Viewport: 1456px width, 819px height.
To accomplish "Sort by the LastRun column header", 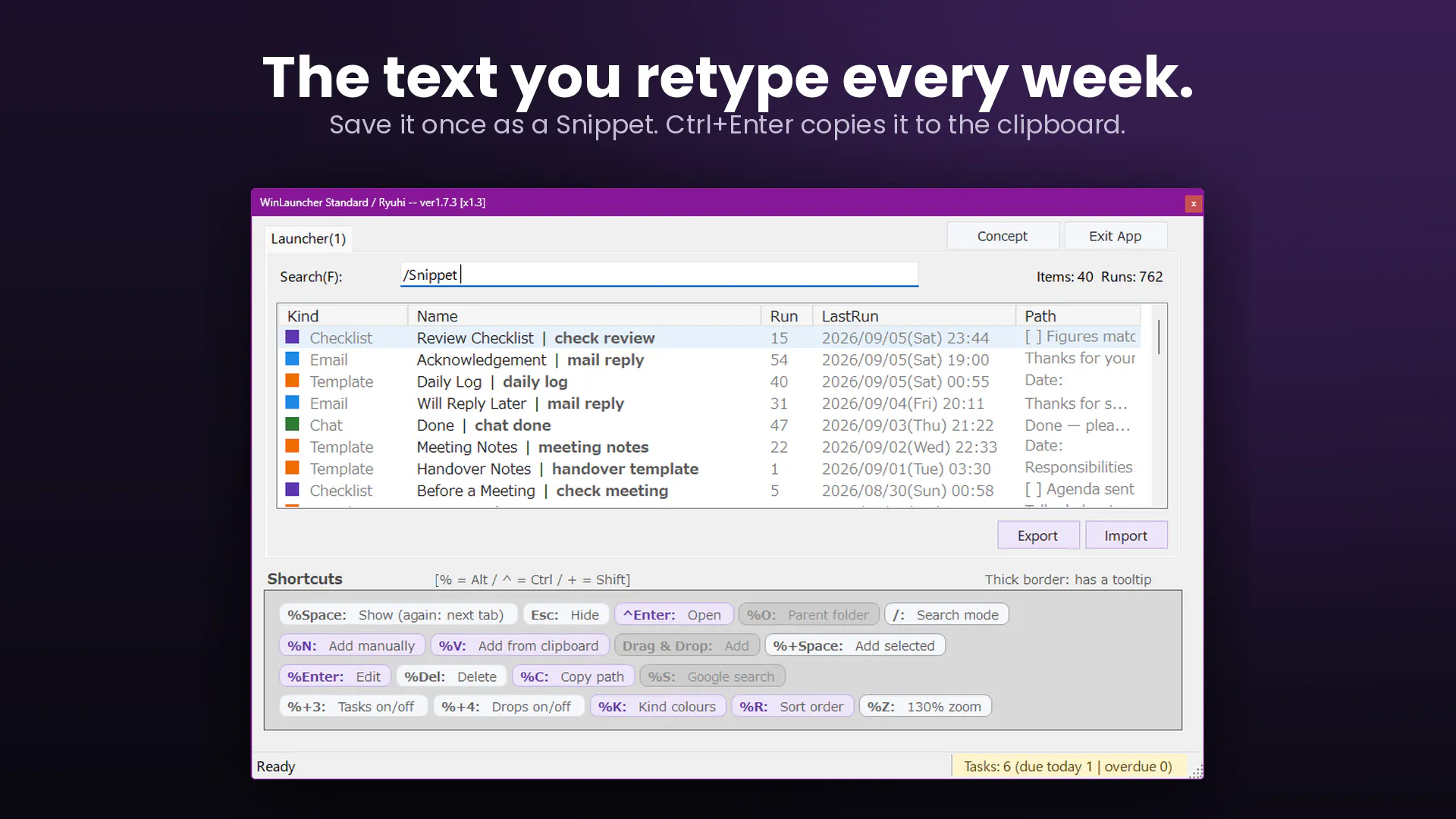I will tap(914, 315).
